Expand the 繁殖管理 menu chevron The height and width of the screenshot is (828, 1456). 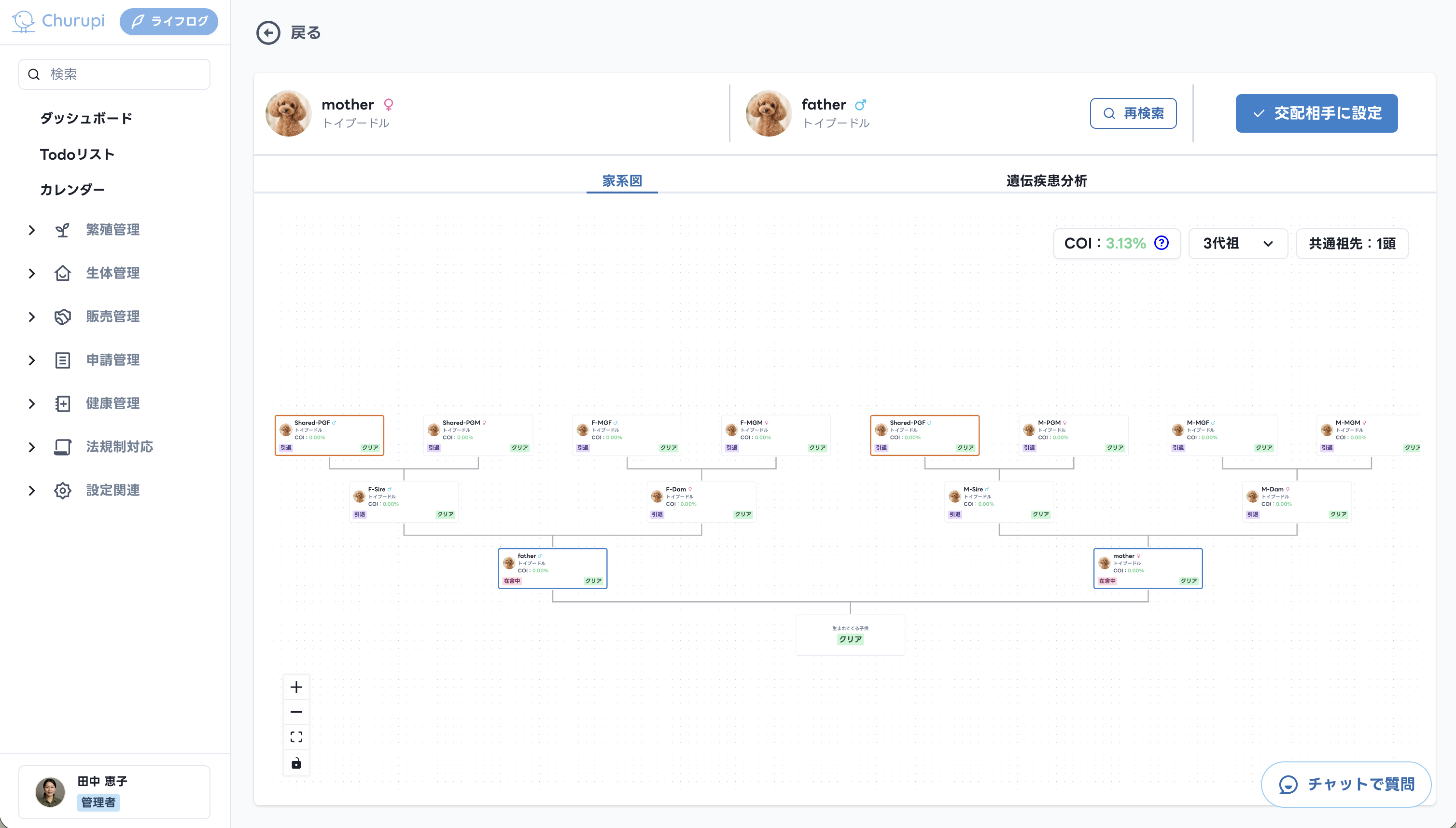(x=32, y=230)
